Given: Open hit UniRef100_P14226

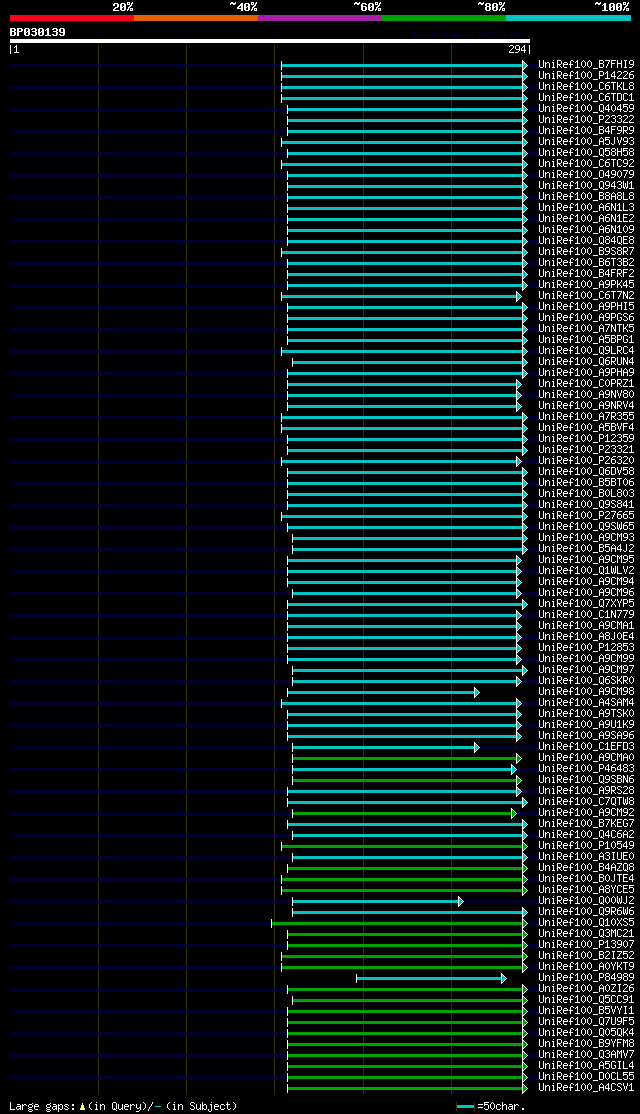Looking at the screenshot, I should coord(586,75).
